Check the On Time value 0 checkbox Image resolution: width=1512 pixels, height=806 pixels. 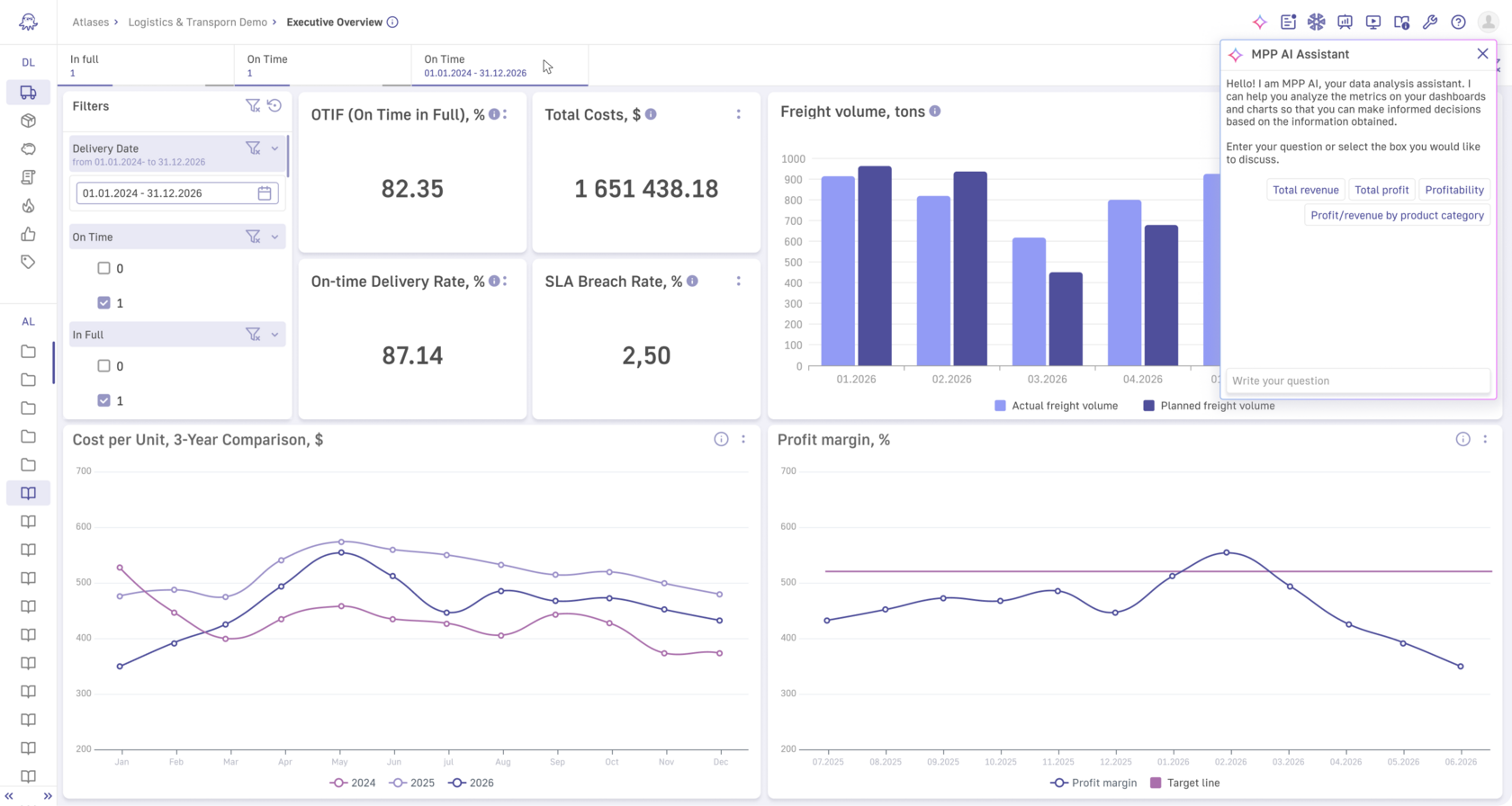(x=103, y=268)
